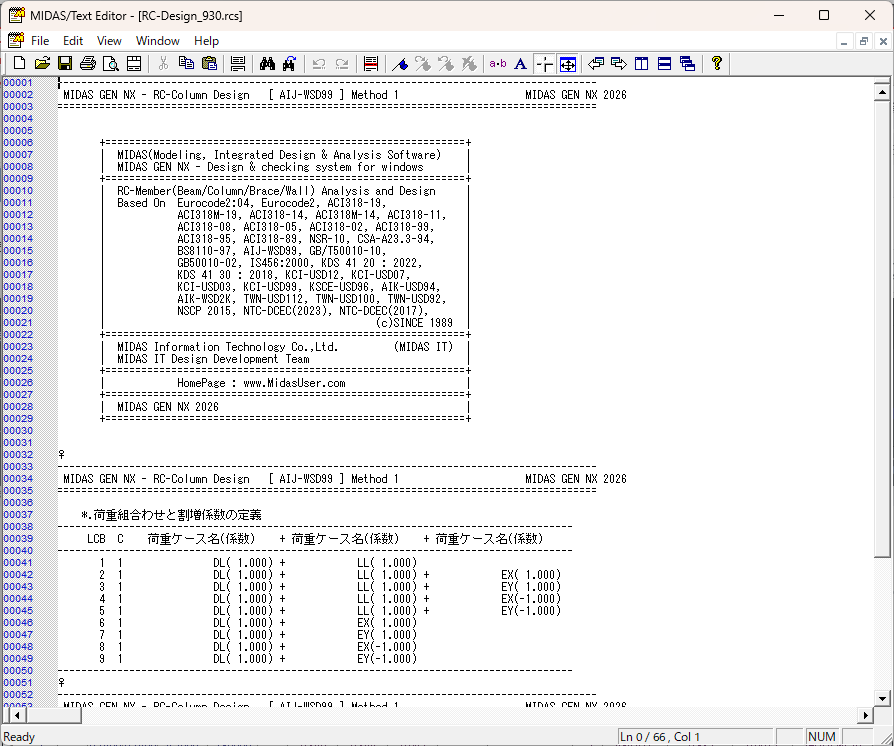Click the (c)SINCE 1989 text
Screen dimensions: 894x746
coord(414,323)
